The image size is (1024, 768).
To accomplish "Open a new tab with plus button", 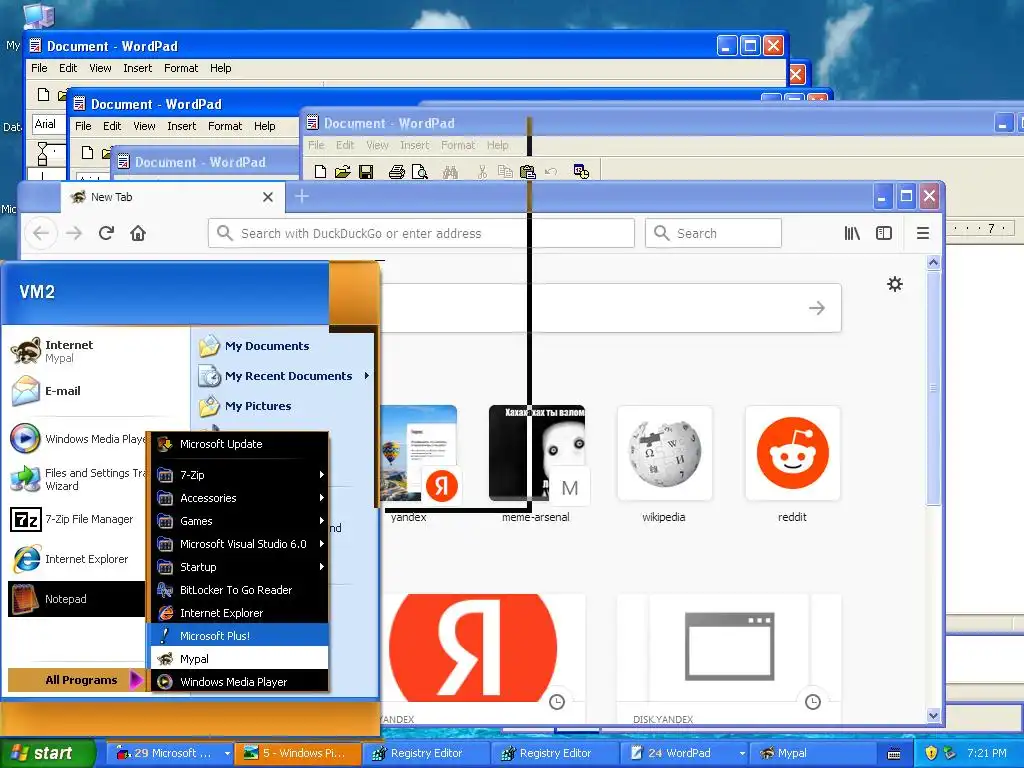I will [302, 196].
